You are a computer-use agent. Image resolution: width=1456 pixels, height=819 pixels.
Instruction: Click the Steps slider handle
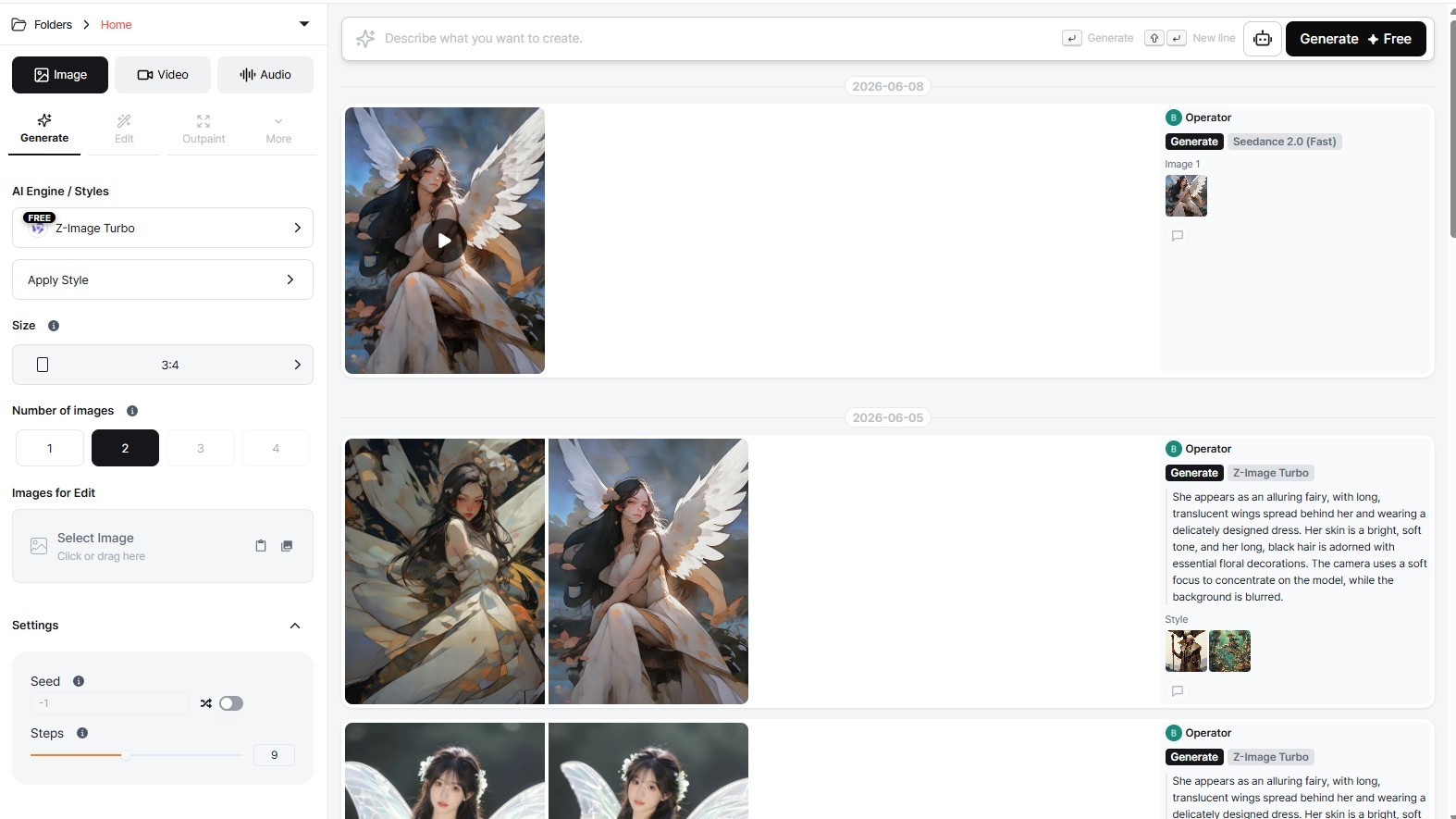(126, 755)
